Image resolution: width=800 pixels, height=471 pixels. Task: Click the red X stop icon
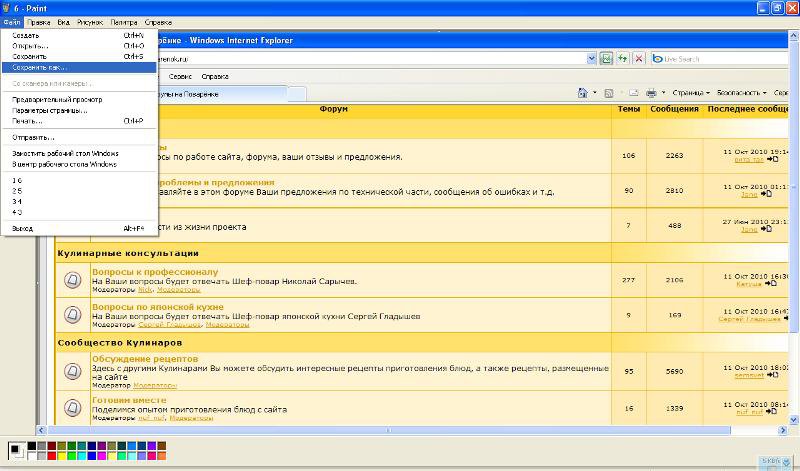639,59
